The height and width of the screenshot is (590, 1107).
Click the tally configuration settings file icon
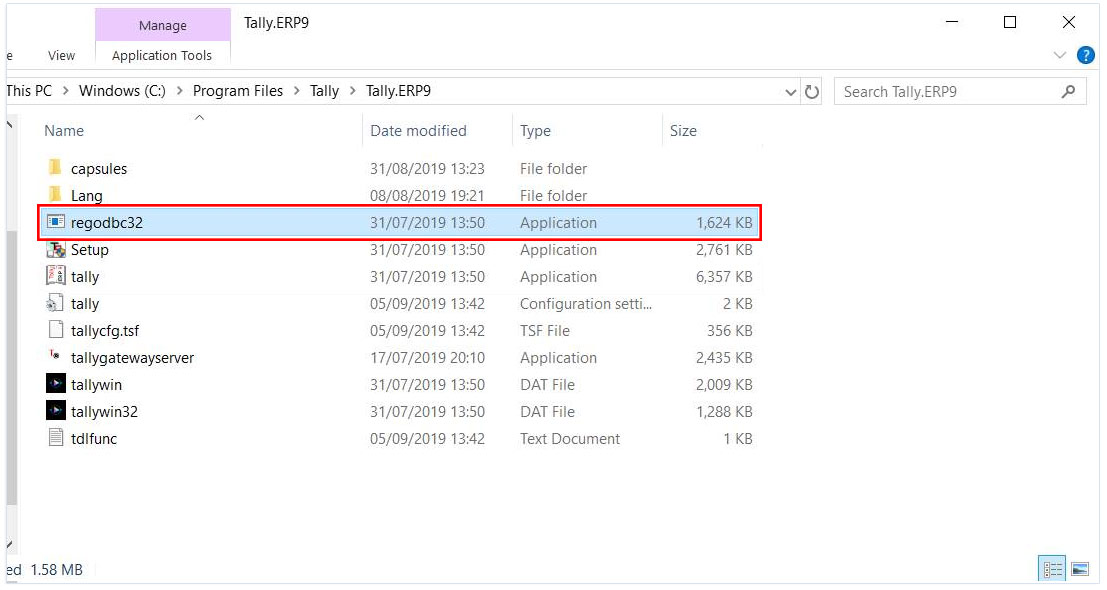coord(56,303)
